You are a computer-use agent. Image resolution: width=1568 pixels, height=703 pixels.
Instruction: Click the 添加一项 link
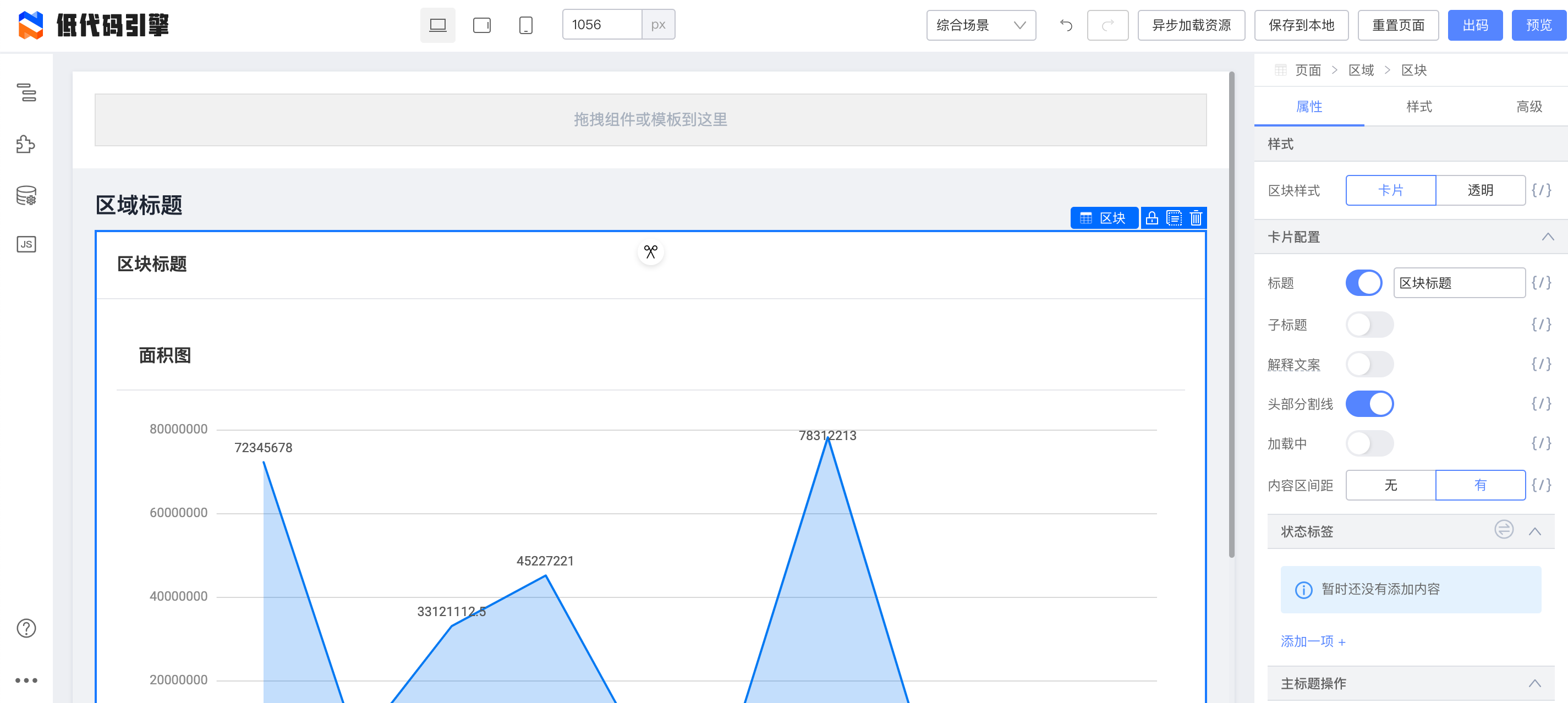tap(1312, 641)
